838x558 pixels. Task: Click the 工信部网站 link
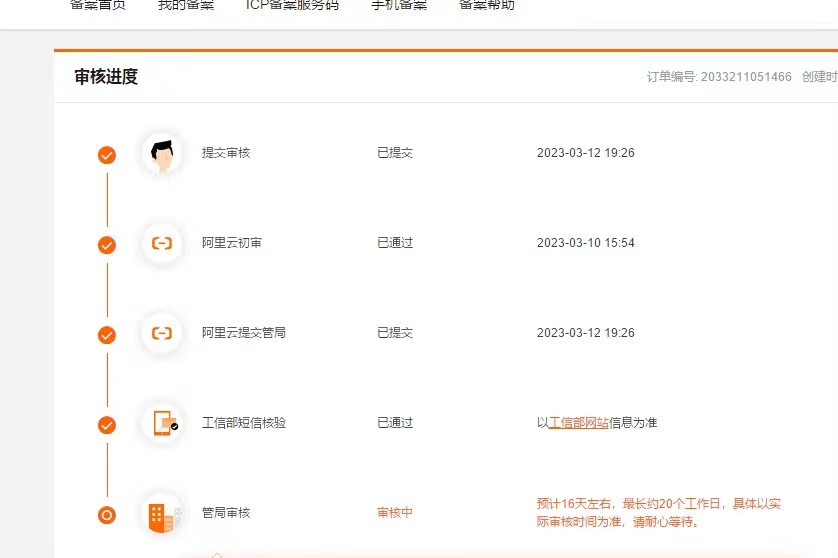579,423
